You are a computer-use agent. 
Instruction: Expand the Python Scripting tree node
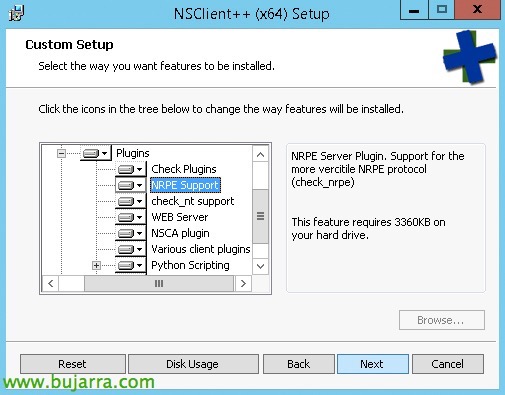96,265
